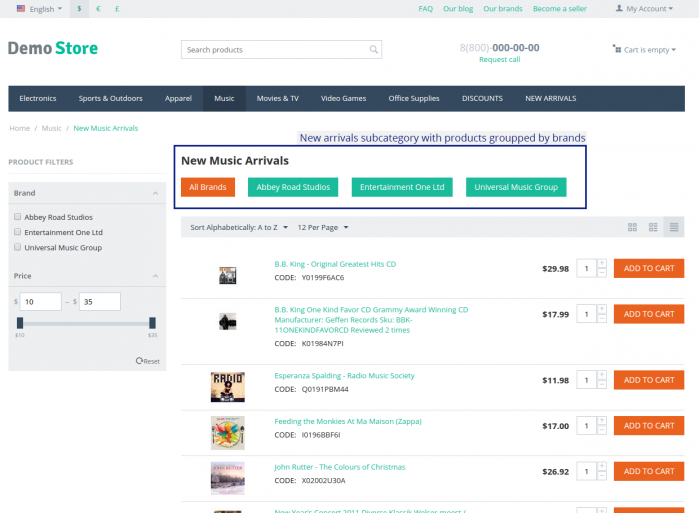Image resolution: width=700 pixels, height=513 pixels.
Task: Open Sort Alphabetically A to Z dropdown
Action: tap(239, 227)
